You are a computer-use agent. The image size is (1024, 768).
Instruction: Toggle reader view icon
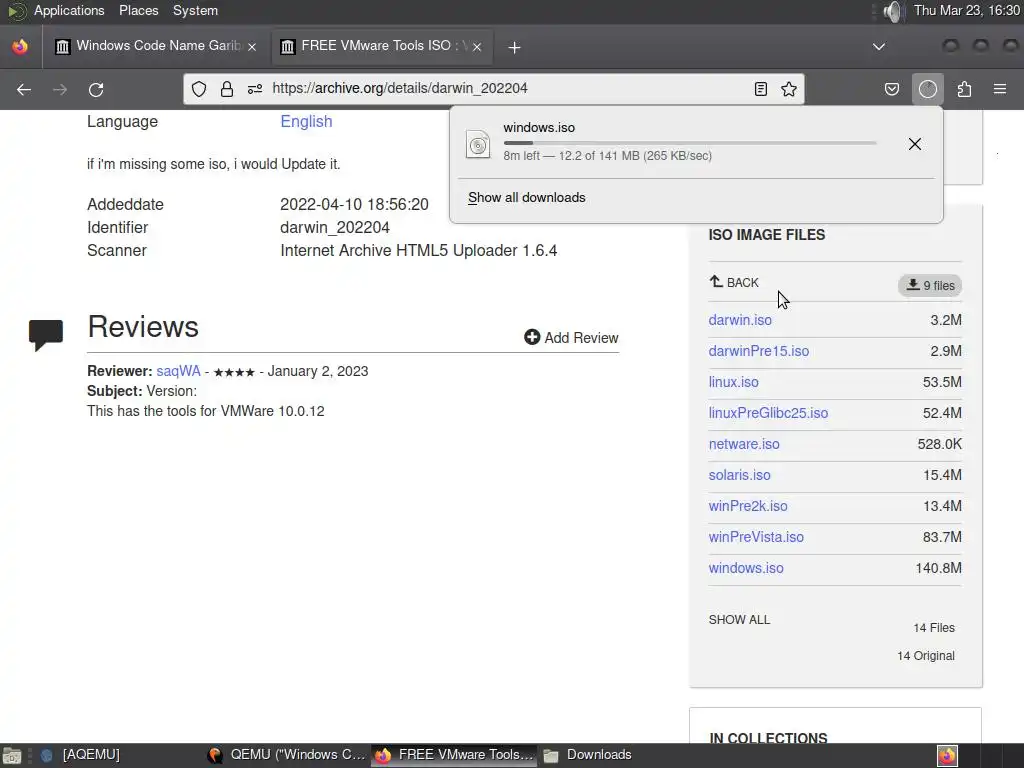click(760, 89)
